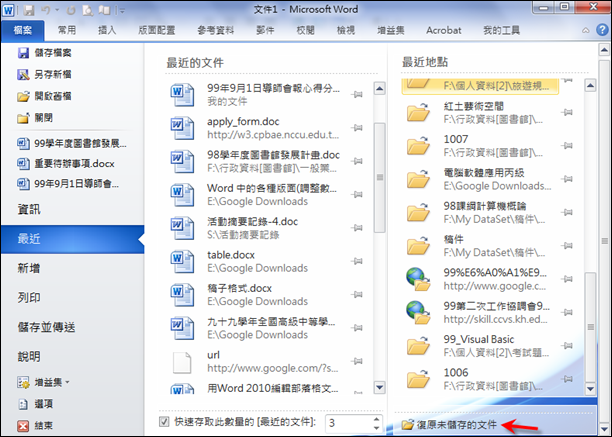Collapse the ribbon with the caret icon
Viewport: 612px width, 437px height.
coord(585,30)
